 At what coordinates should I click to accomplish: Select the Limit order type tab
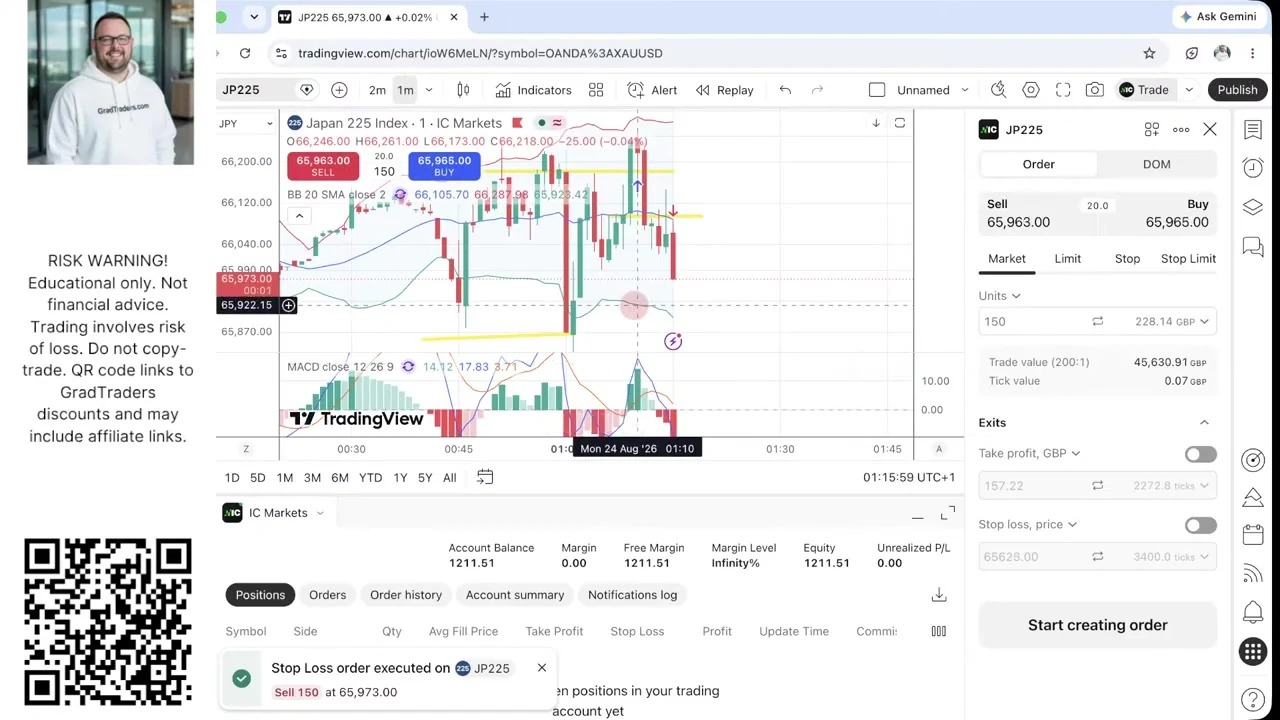point(1067,259)
